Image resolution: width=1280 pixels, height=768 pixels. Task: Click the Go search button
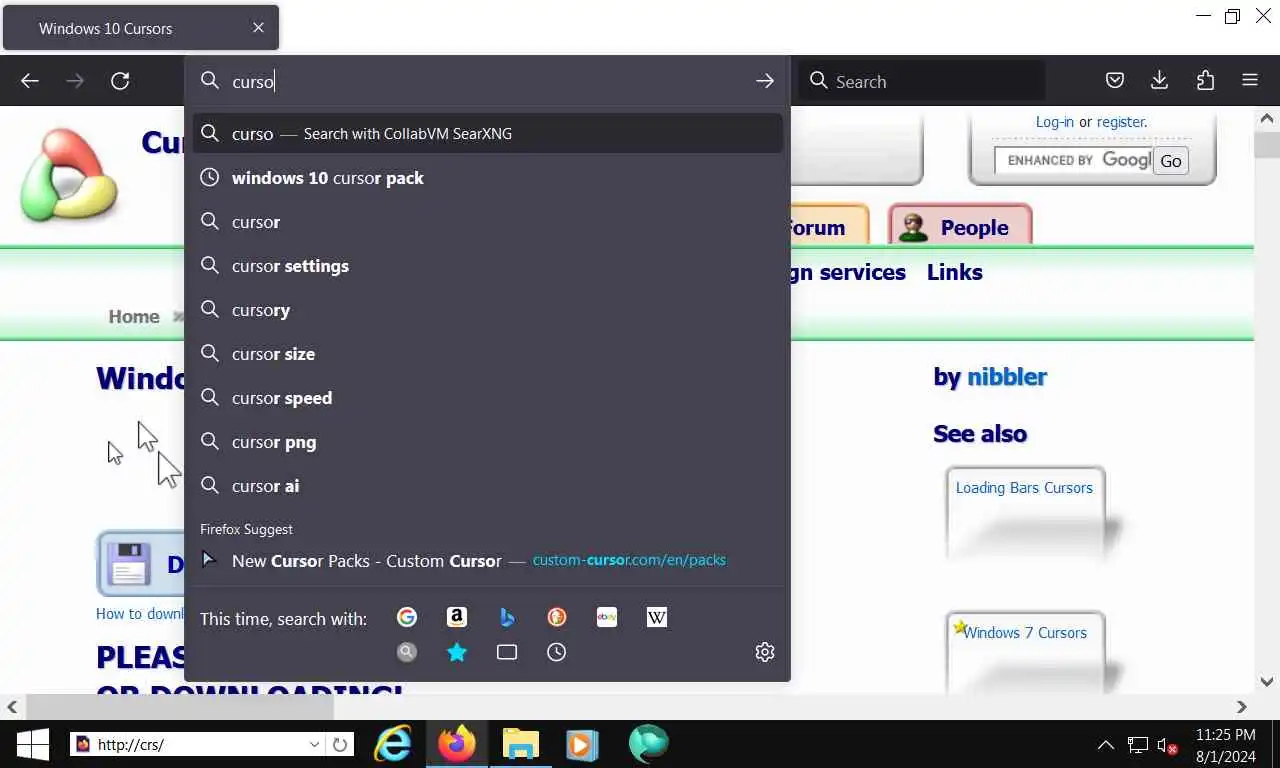point(1171,161)
